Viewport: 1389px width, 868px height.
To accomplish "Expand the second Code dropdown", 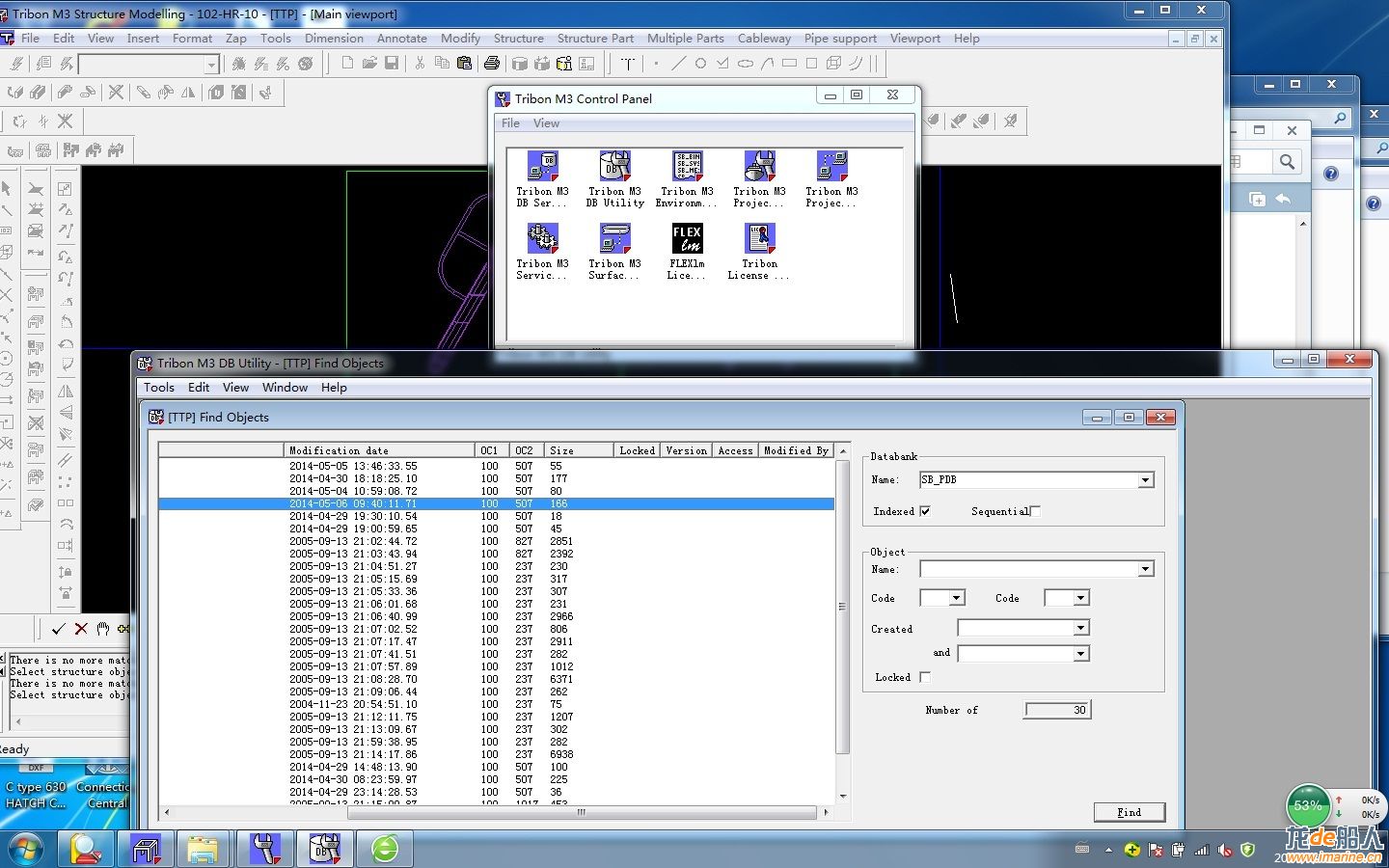I will click(x=1080, y=598).
